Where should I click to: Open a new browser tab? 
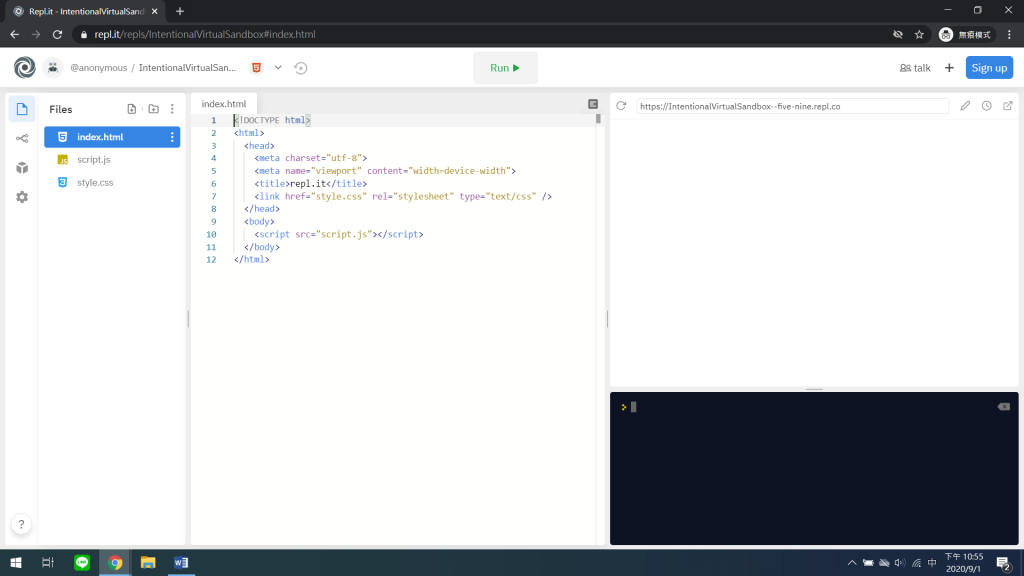(x=180, y=11)
